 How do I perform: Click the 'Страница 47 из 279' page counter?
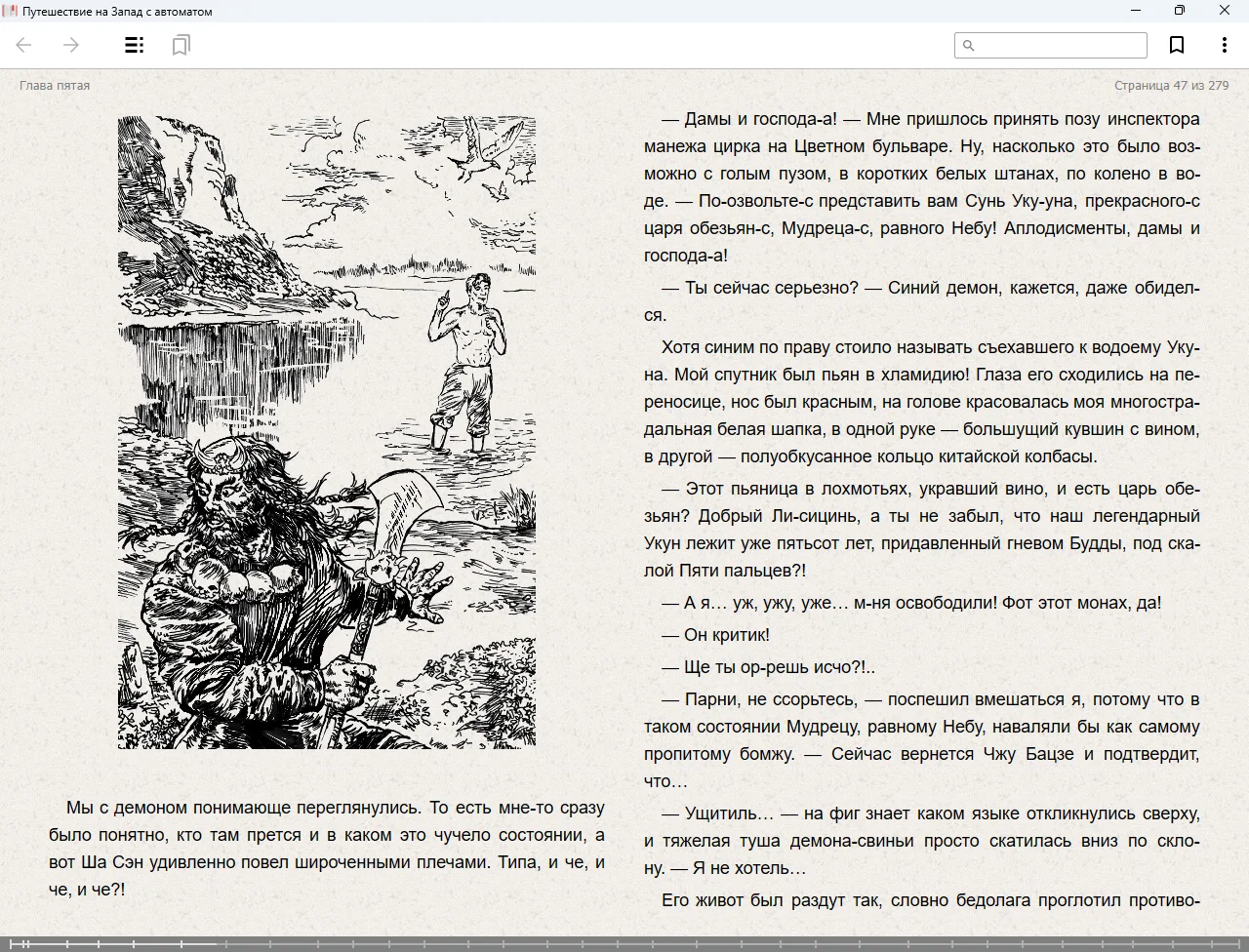pyautogui.click(x=1171, y=86)
